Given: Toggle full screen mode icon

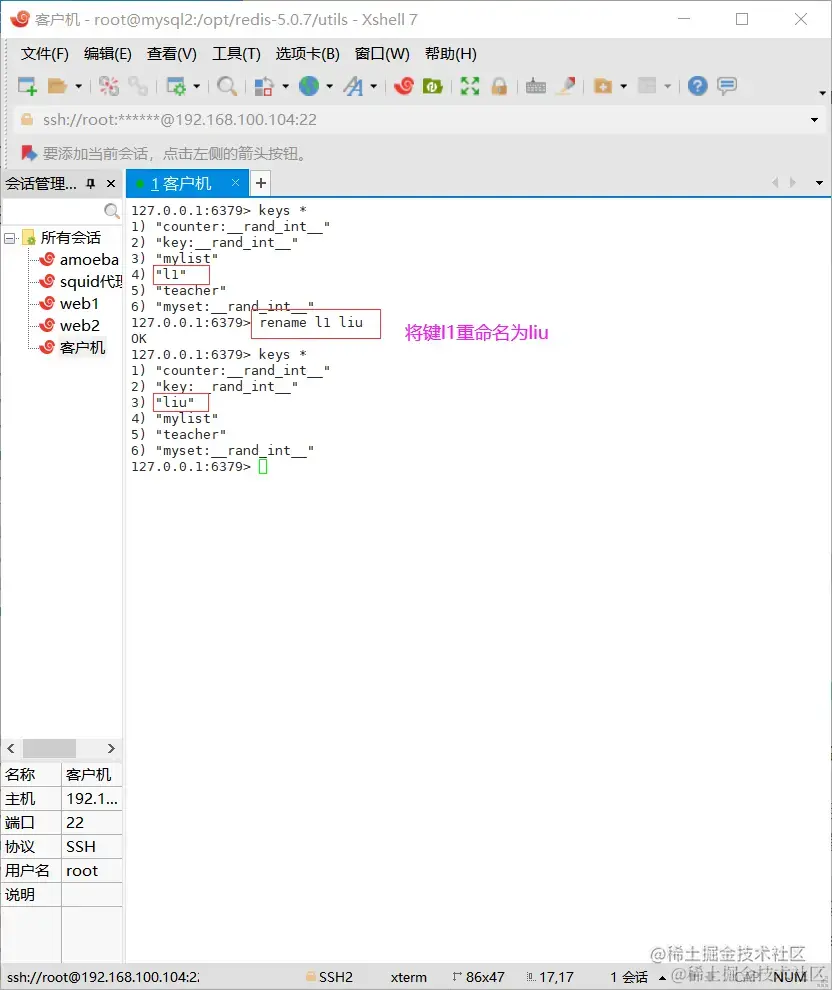Looking at the screenshot, I should click(470, 86).
